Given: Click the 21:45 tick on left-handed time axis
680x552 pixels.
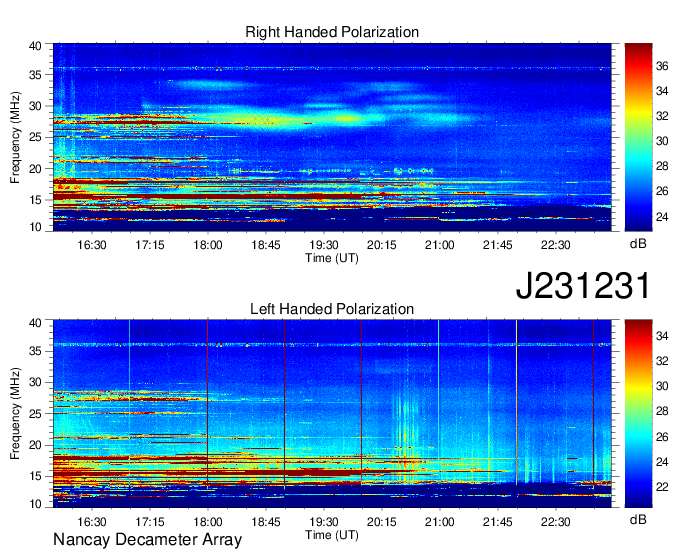Looking at the screenshot, I should coord(498,522).
